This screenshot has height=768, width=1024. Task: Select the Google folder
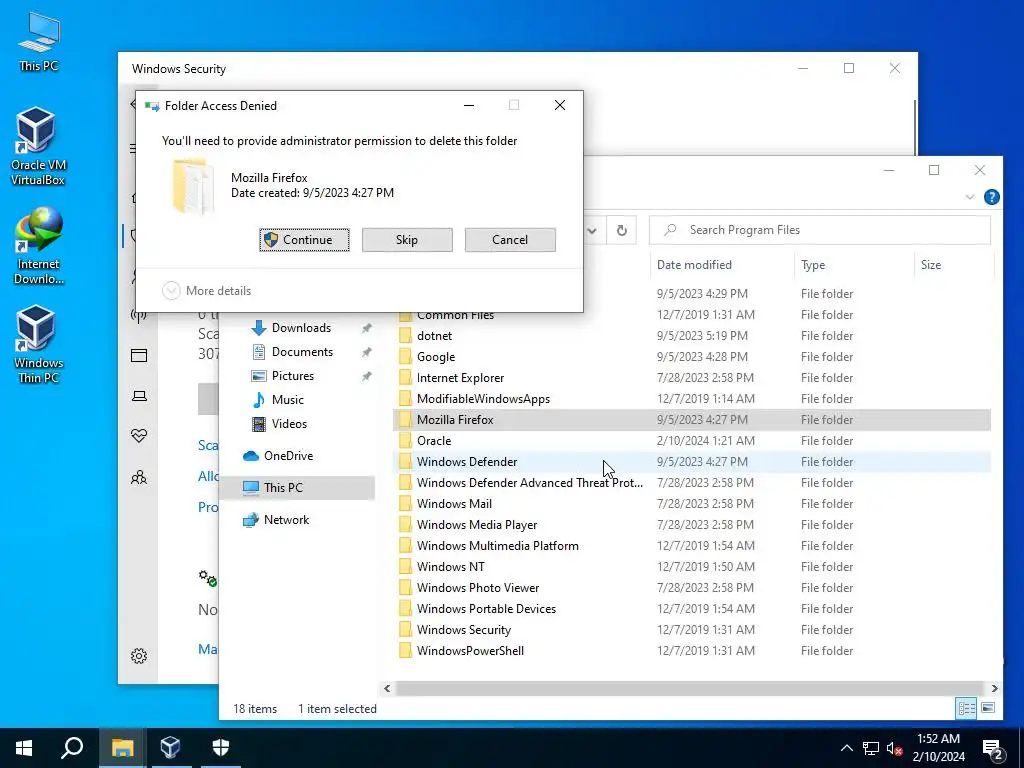coord(692,357)
